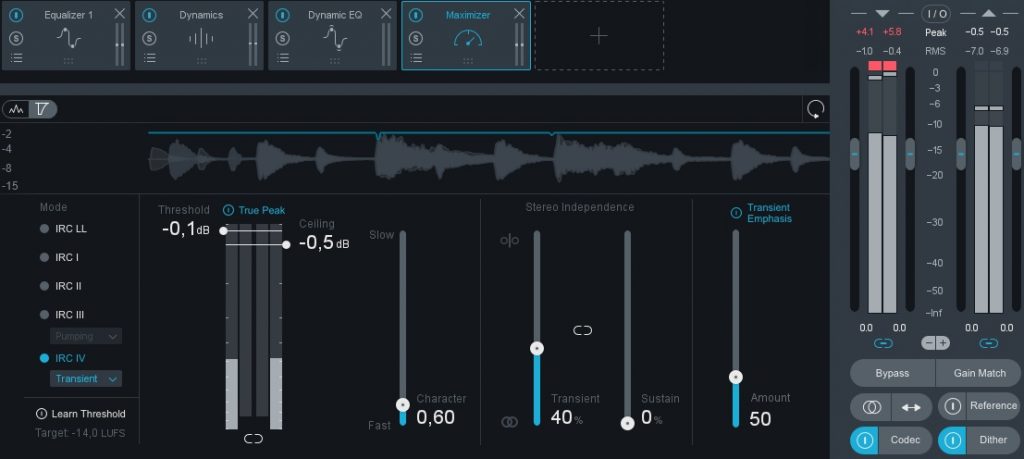1024x459 pixels.
Task: Click the Character slider handle
Action: (x=403, y=405)
